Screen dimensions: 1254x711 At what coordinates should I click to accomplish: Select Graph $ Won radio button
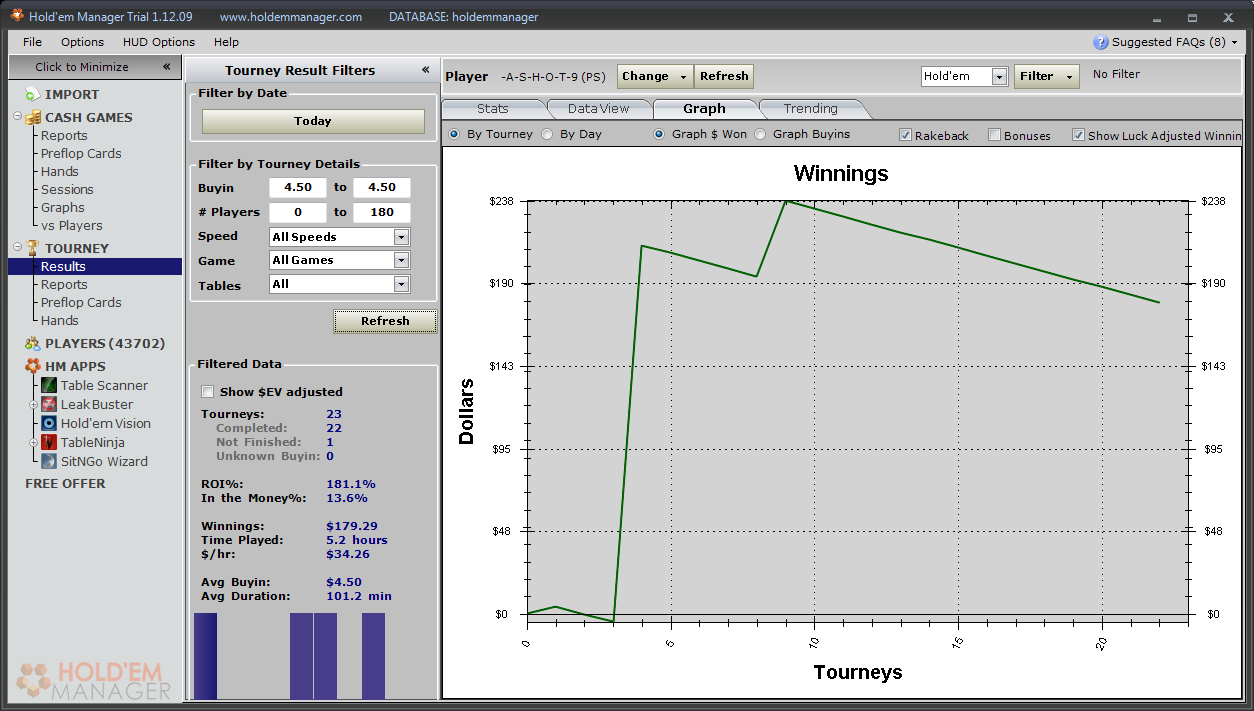click(660, 134)
